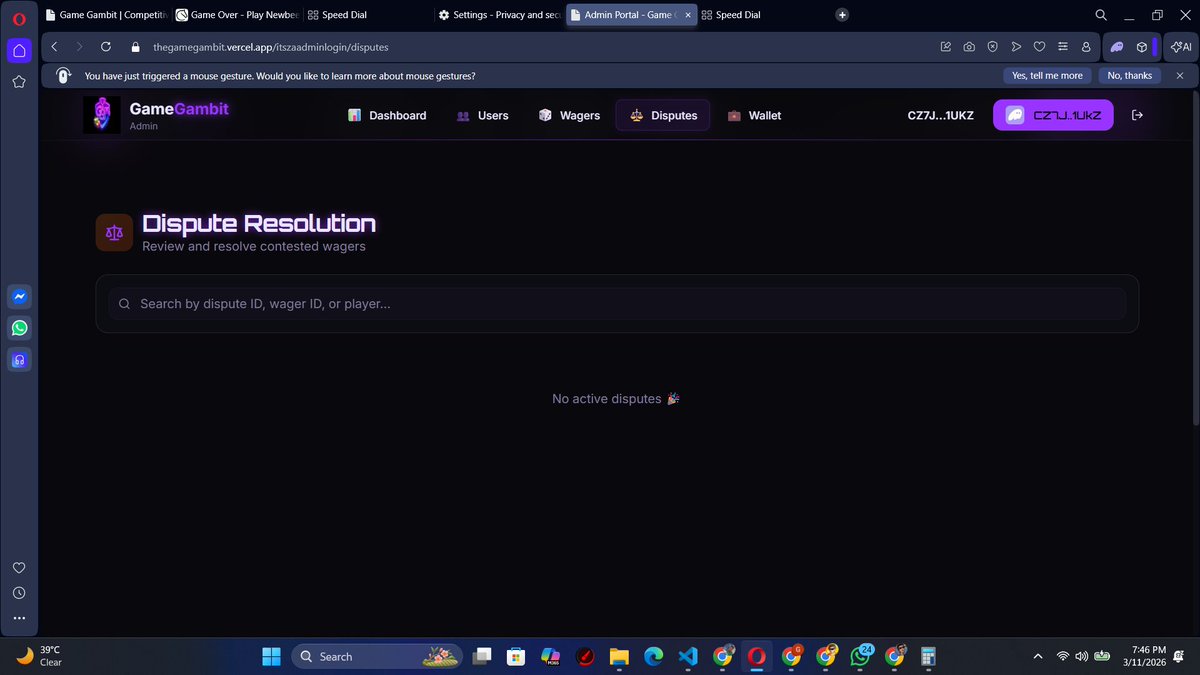Click Yes, tell me more
Image resolution: width=1200 pixels, height=675 pixels.
1047,76
